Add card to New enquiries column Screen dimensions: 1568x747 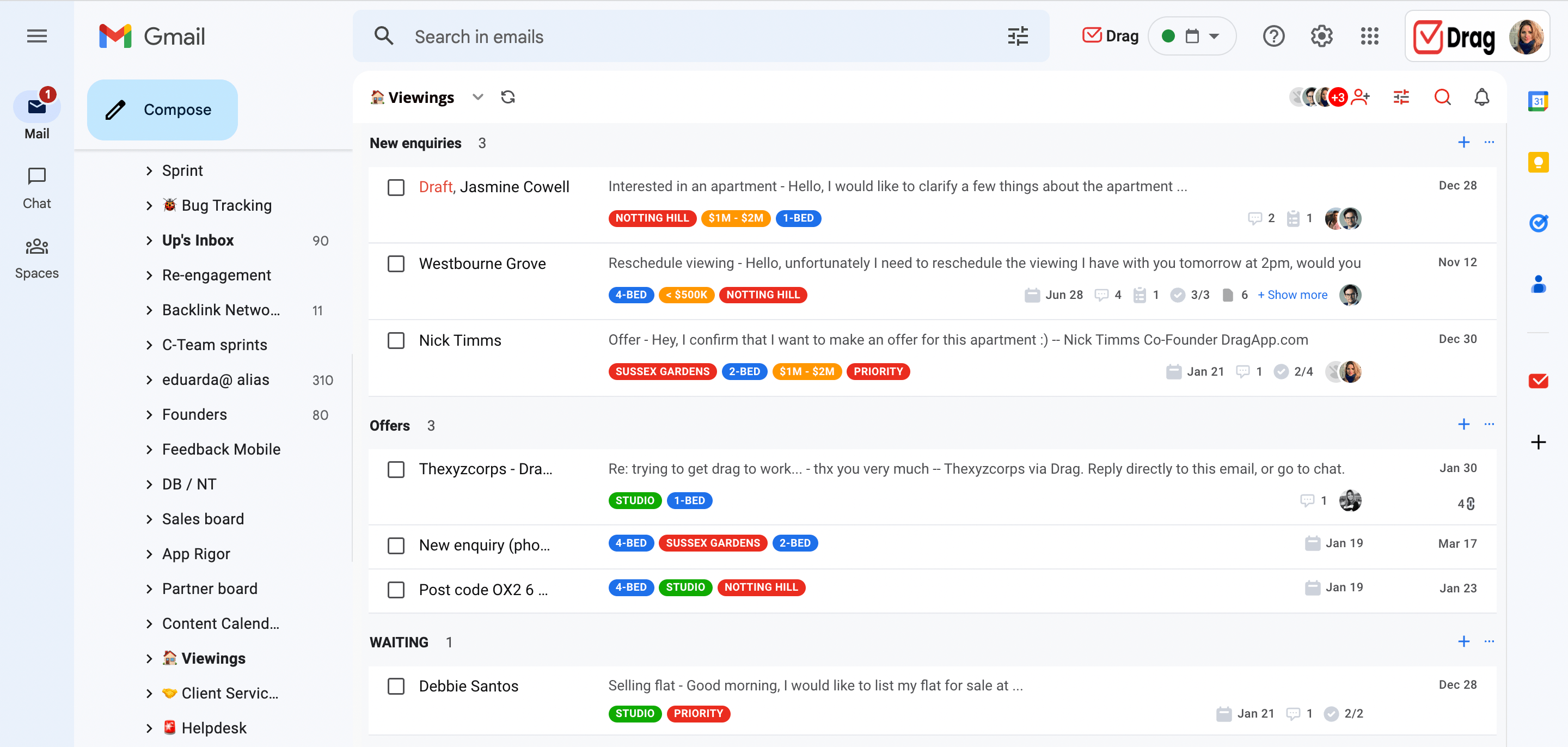[x=1464, y=143]
